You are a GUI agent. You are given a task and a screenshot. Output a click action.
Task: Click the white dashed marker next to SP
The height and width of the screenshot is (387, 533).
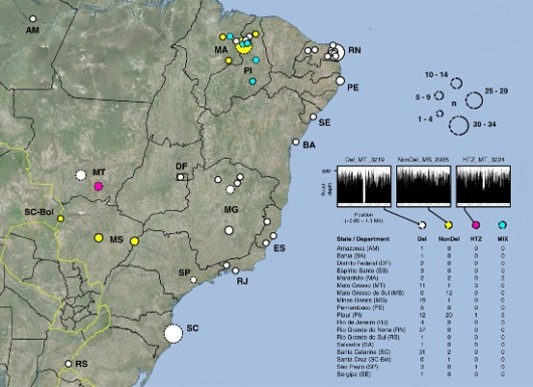193,280
